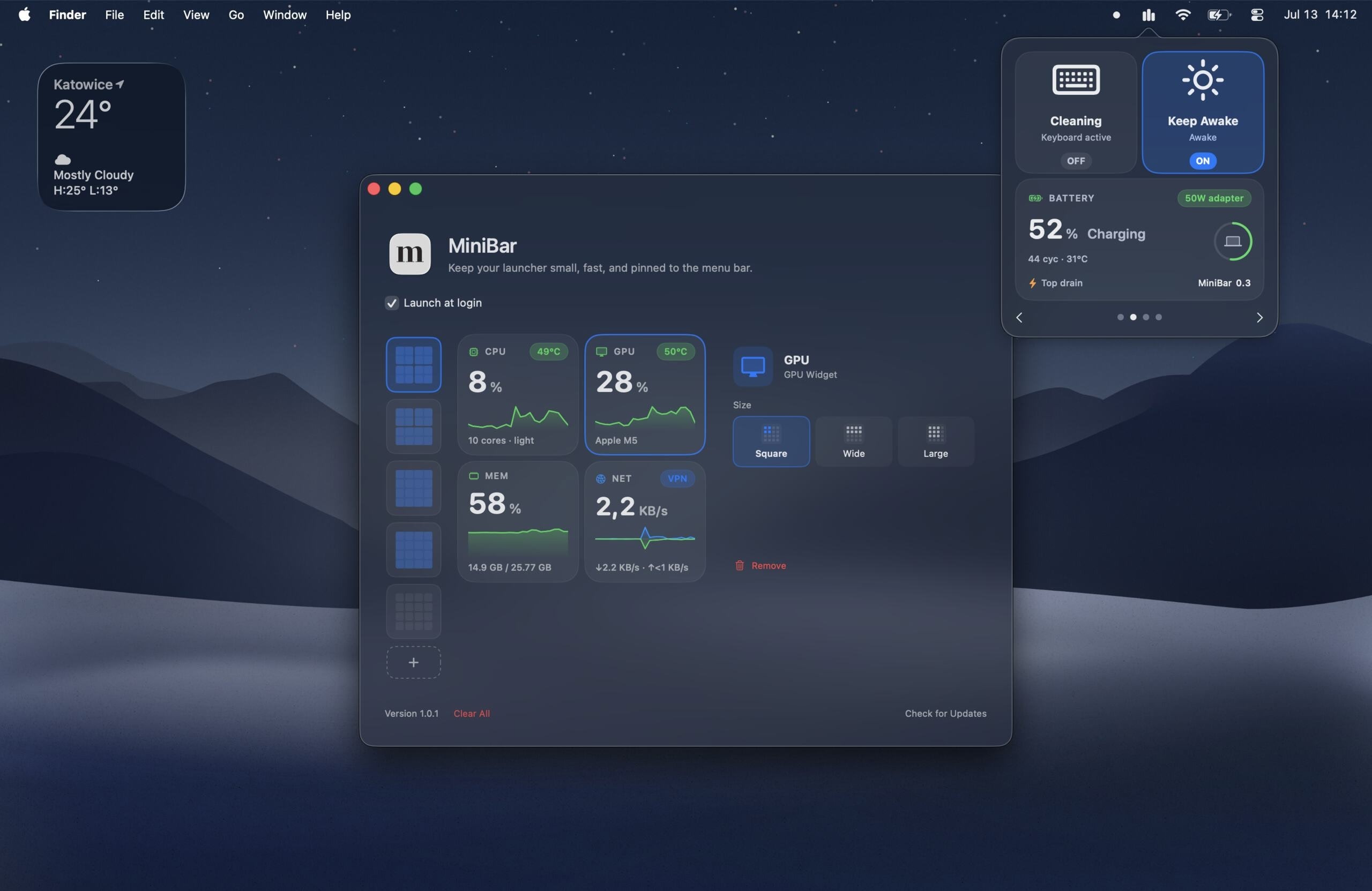Screen dimensions: 1372x891
Task: Click the "14.9 GB / 25.77 GB" text
Action: 510,568
